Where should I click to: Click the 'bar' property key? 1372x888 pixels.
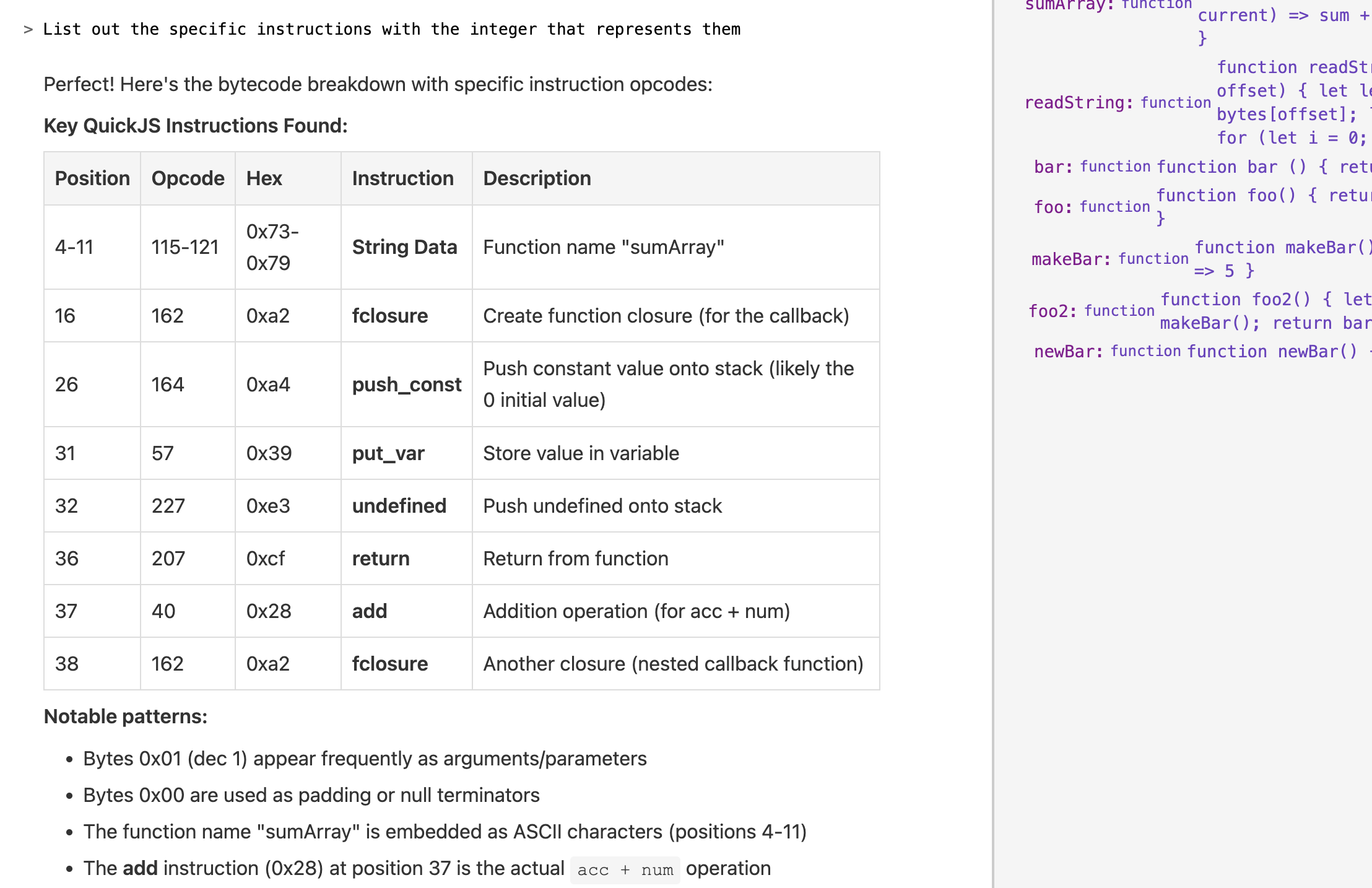click(x=1053, y=167)
